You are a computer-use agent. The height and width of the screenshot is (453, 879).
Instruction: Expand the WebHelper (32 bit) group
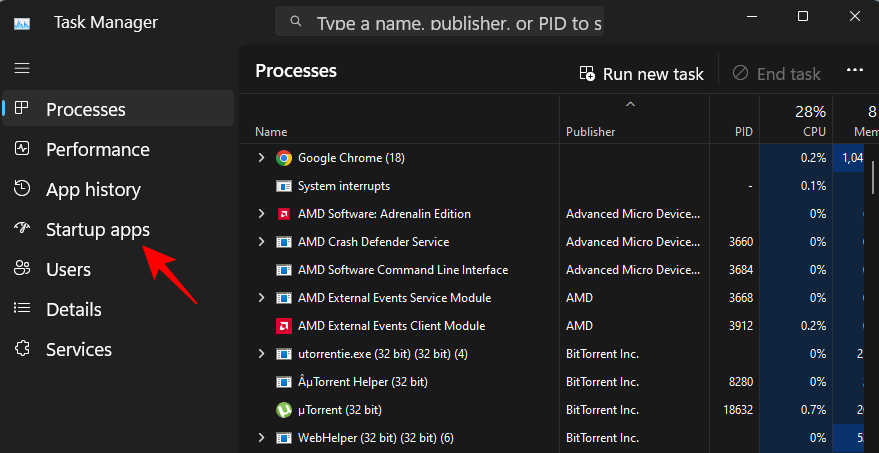262,438
